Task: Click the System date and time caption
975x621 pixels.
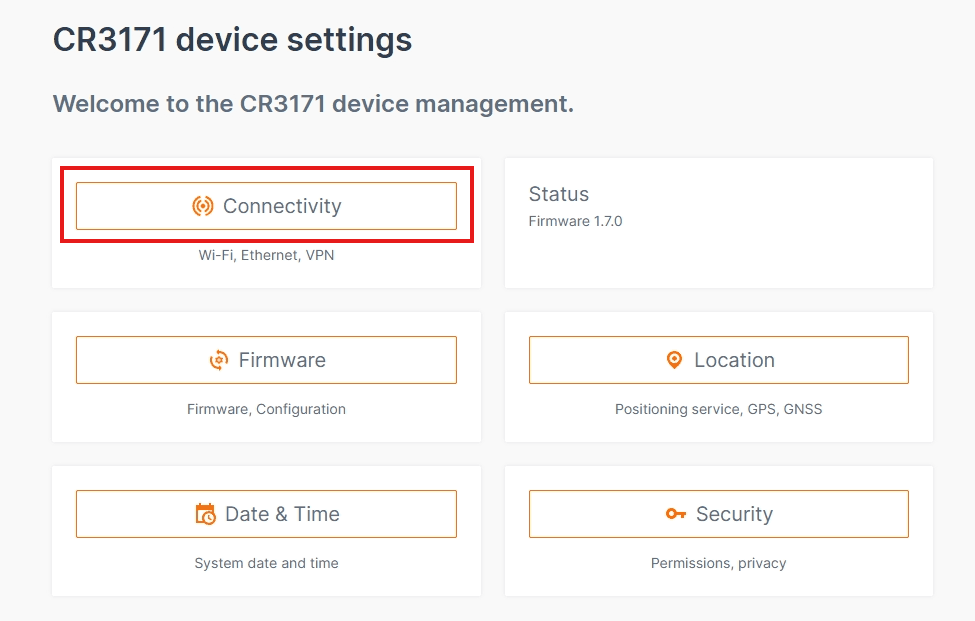Action: click(x=266, y=563)
